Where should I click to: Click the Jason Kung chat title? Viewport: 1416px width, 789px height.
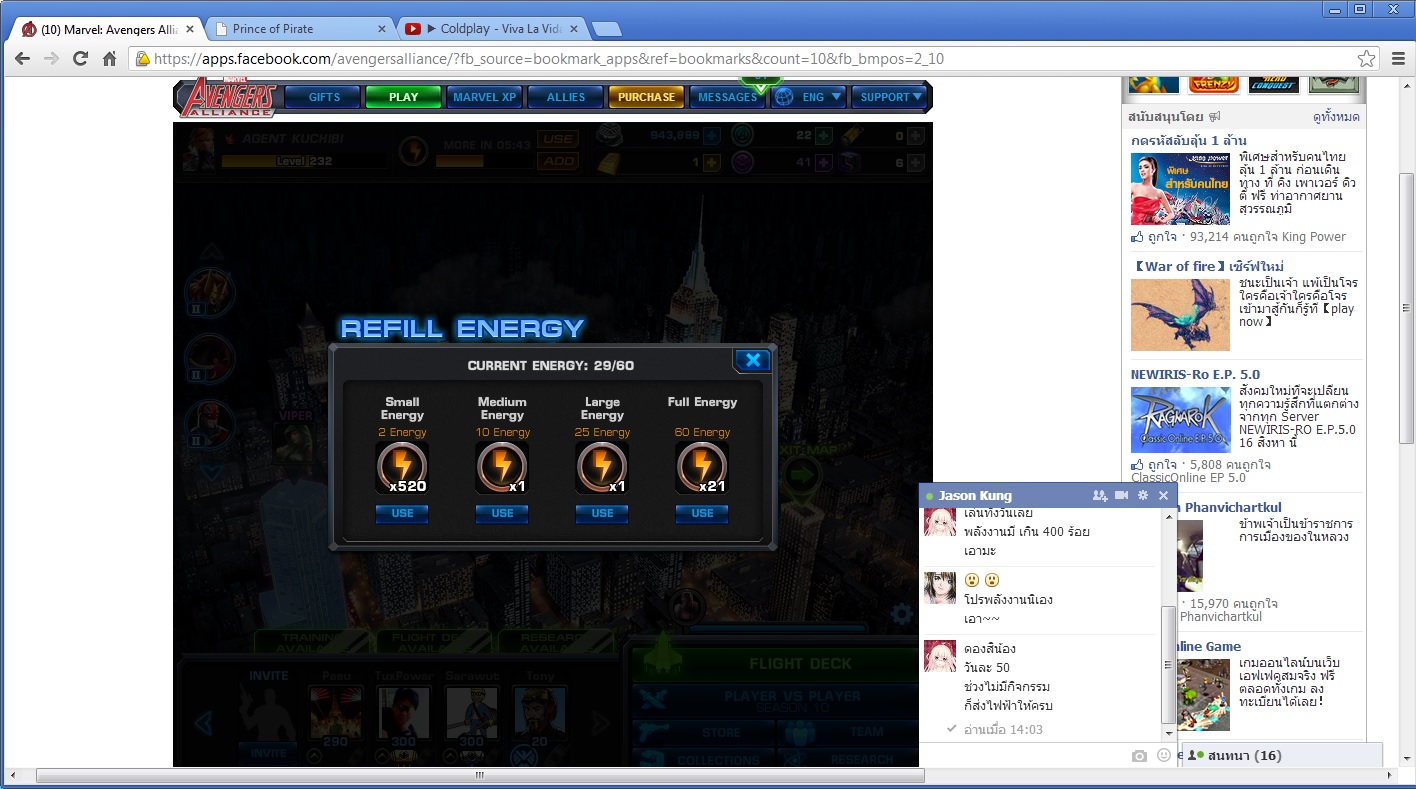pos(975,496)
